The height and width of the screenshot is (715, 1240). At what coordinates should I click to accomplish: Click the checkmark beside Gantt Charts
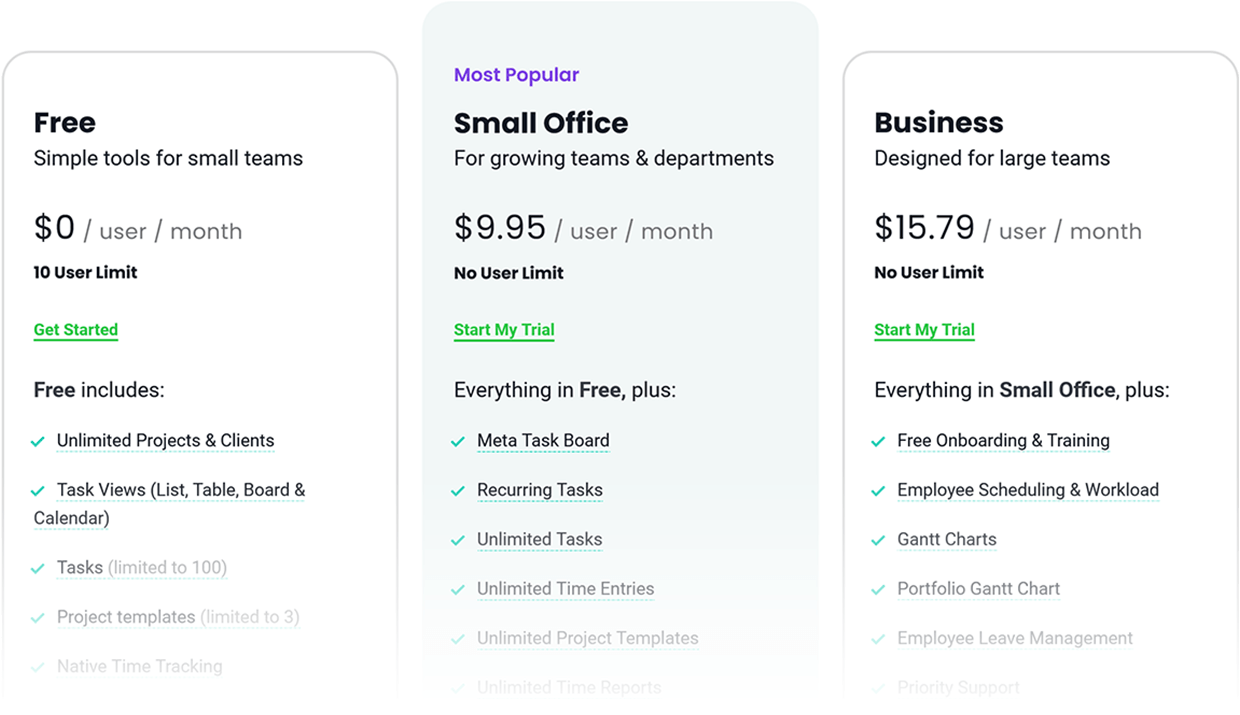tap(878, 539)
